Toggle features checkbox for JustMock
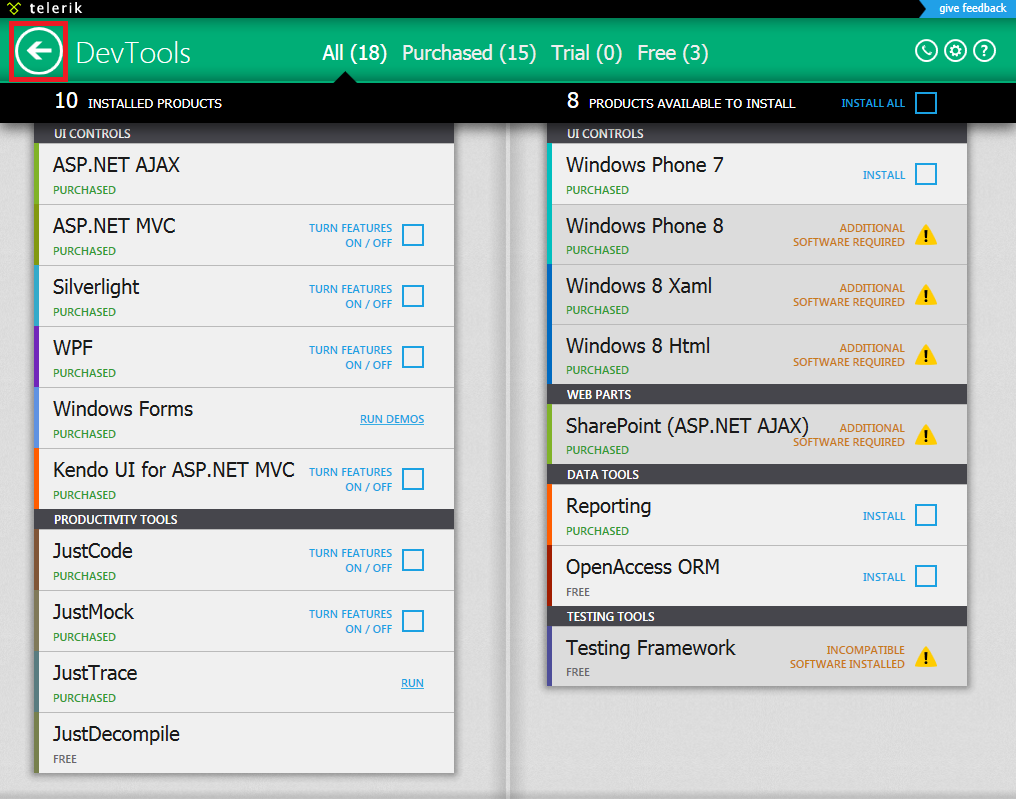 [413, 621]
